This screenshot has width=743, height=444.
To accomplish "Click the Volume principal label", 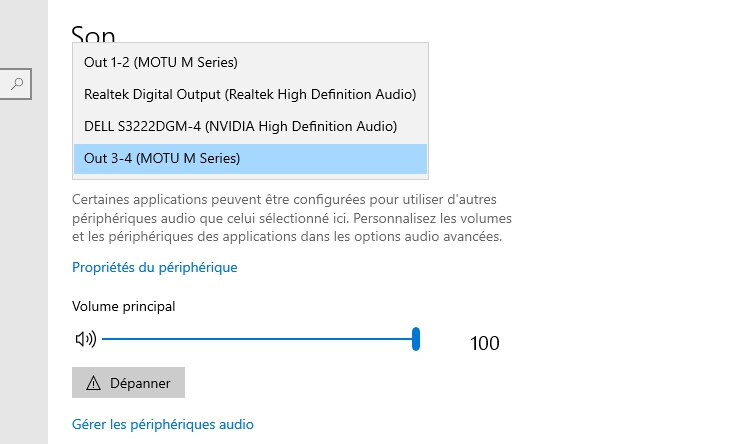I will click(124, 307).
